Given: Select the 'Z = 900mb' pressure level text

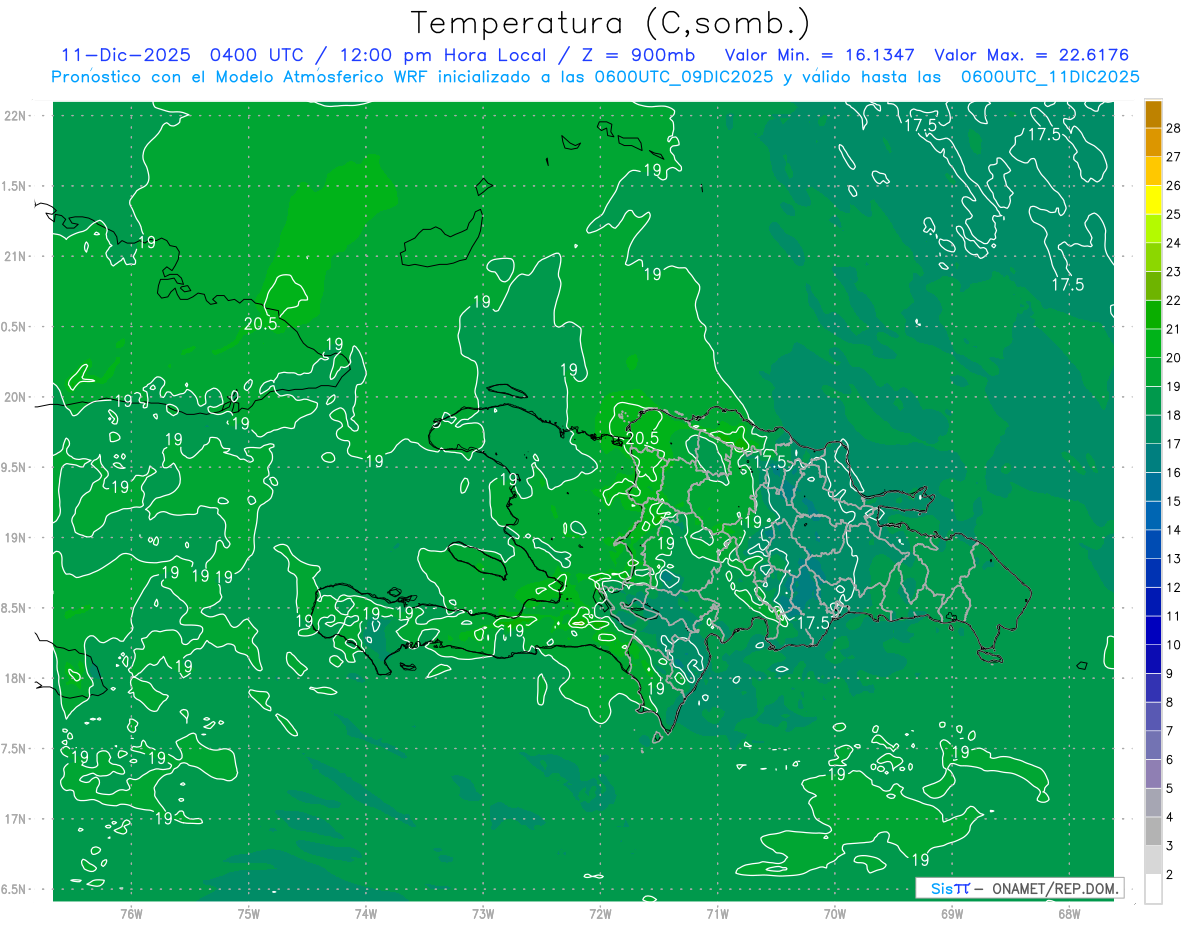Looking at the screenshot, I should click(636, 55).
